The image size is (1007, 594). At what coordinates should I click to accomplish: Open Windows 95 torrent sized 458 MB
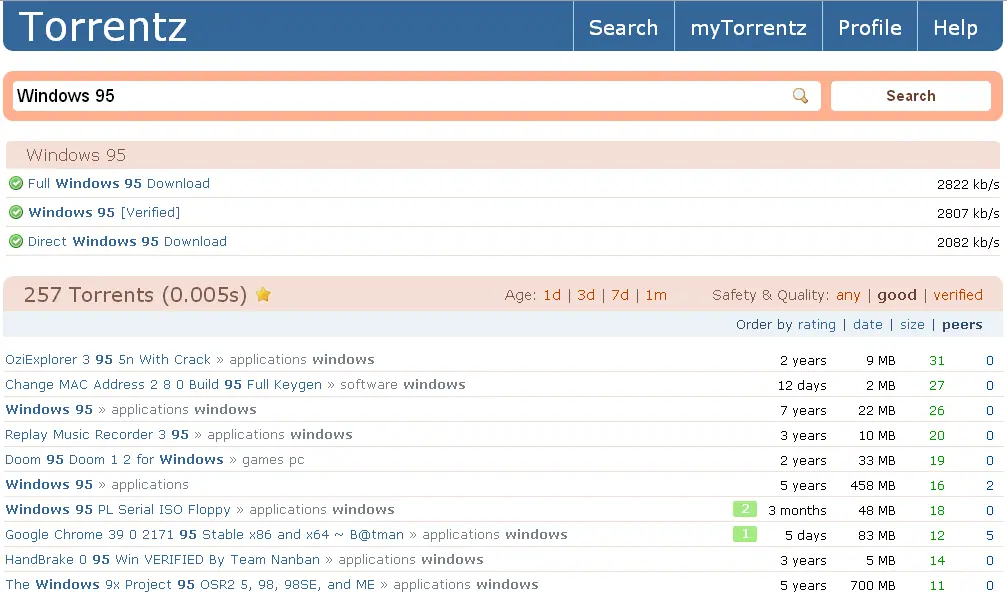(49, 485)
